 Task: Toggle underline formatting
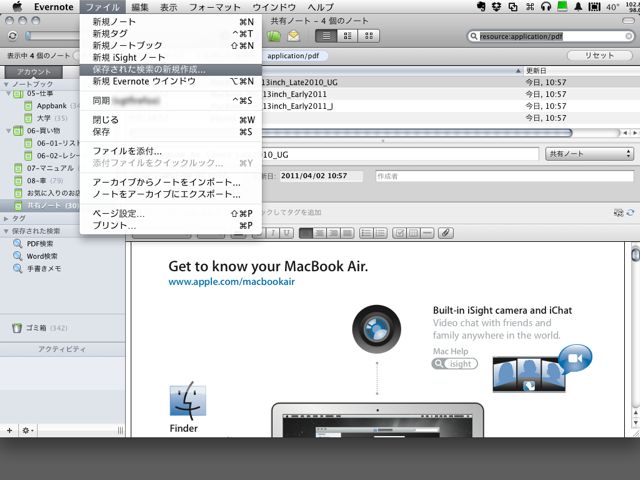point(287,233)
